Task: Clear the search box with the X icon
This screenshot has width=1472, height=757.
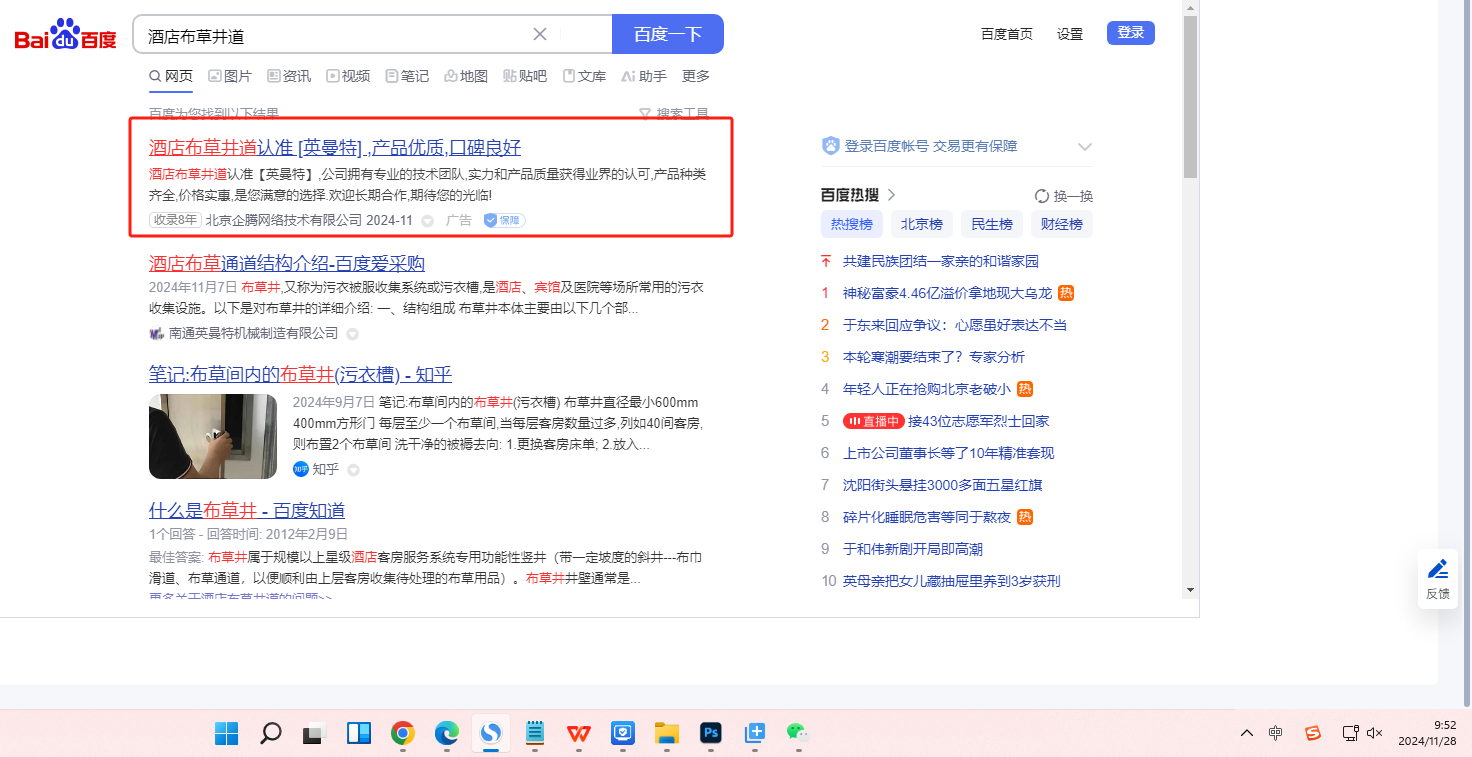Action: tap(540, 34)
